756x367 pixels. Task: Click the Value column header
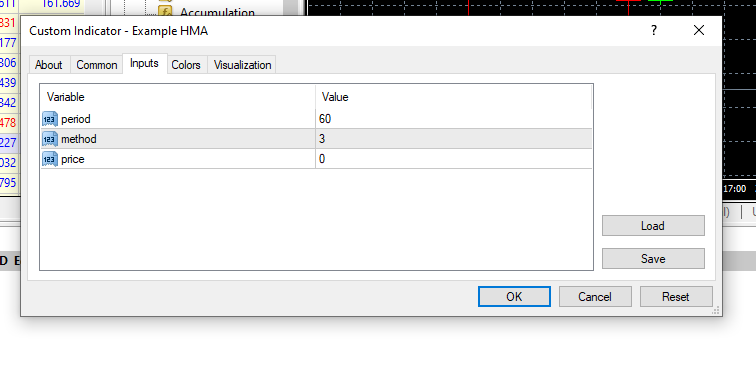453,97
